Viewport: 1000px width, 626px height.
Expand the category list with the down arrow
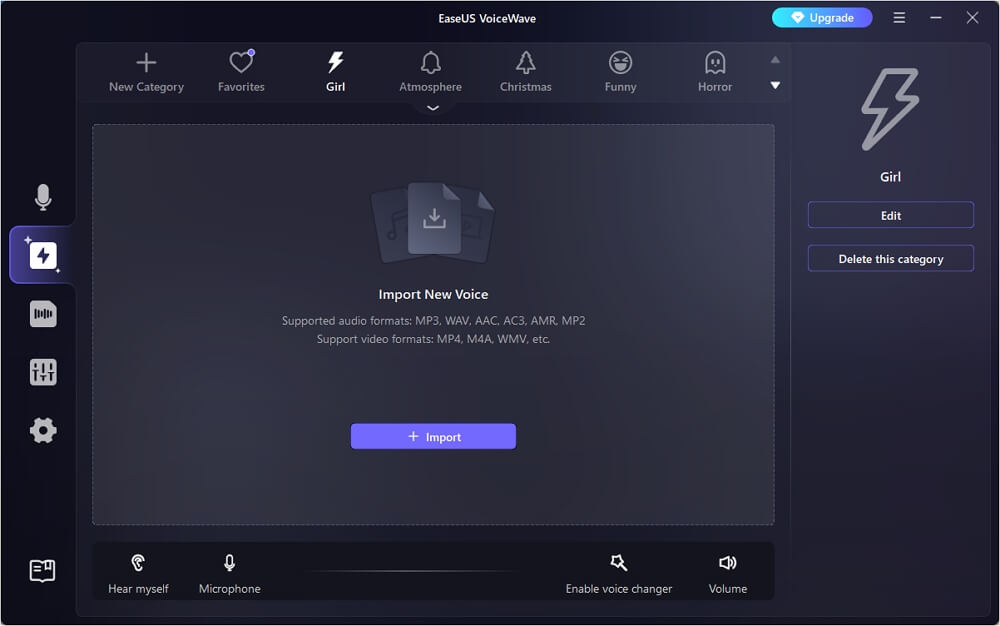point(775,85)
